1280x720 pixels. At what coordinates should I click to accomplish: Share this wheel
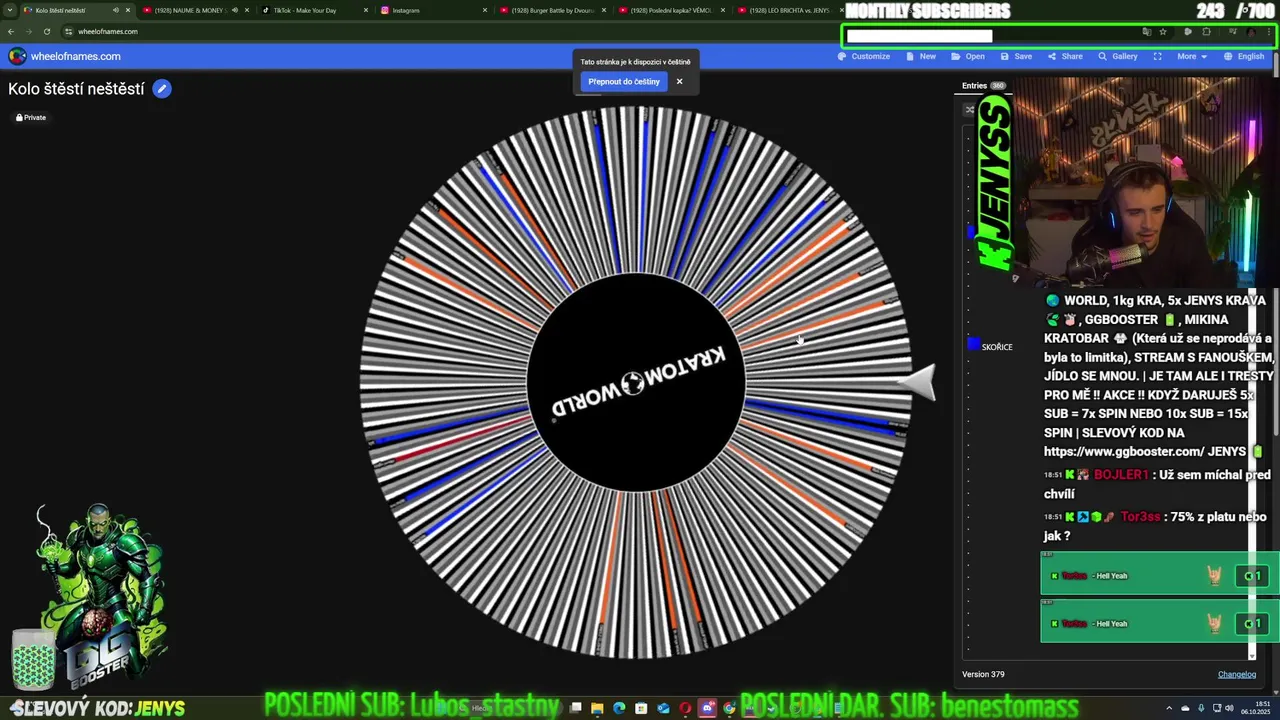pyautogui.click(x=1065, y=56)
